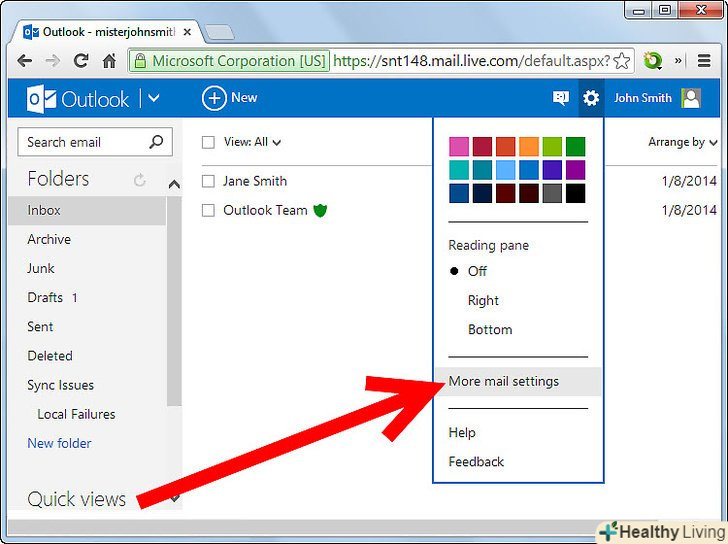Go forward in the browser
728x544 pixels.
click(53, 61)
